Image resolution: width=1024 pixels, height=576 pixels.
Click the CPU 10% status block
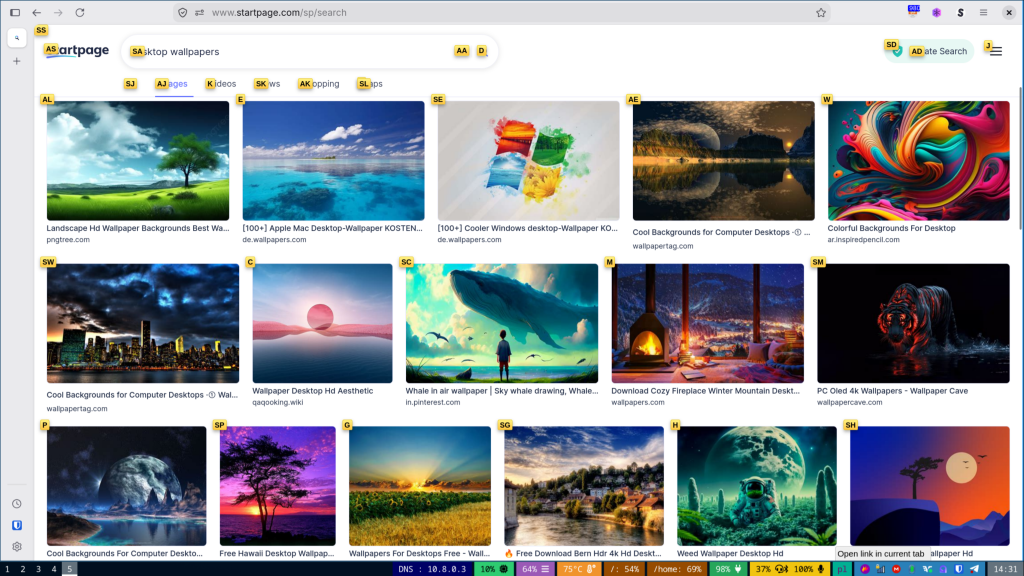493,569
